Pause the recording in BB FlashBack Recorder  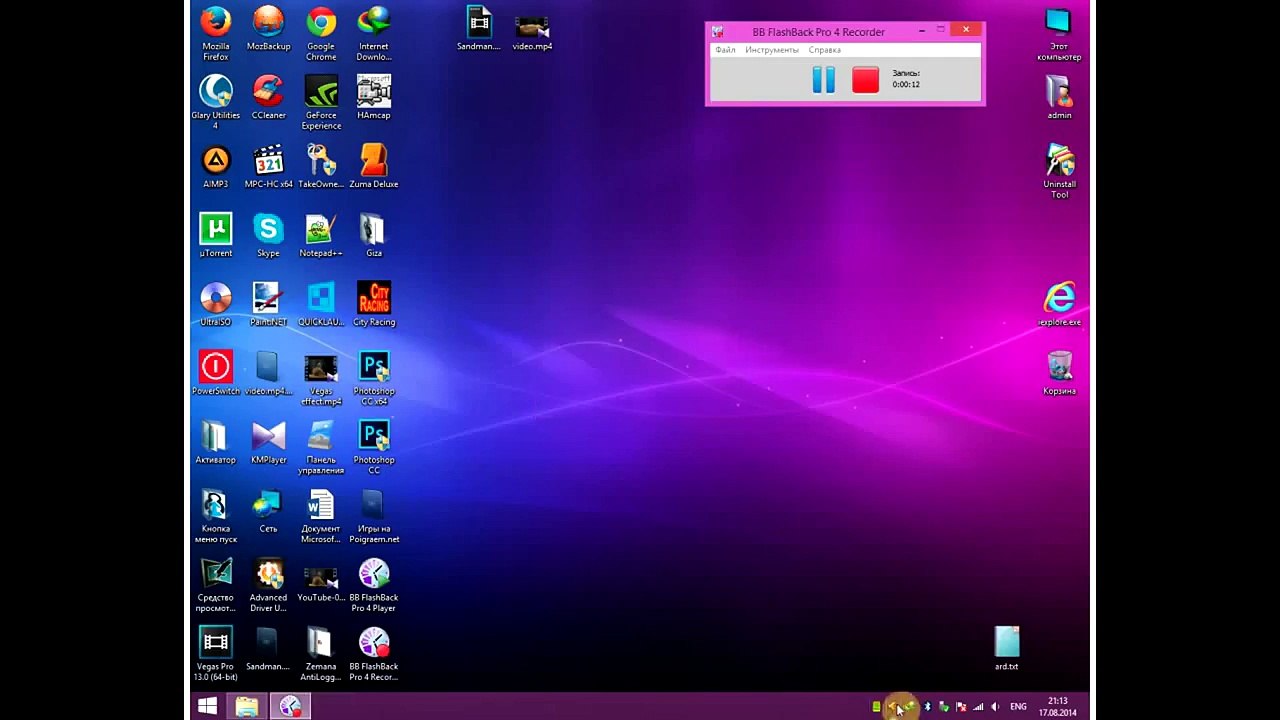823,80
